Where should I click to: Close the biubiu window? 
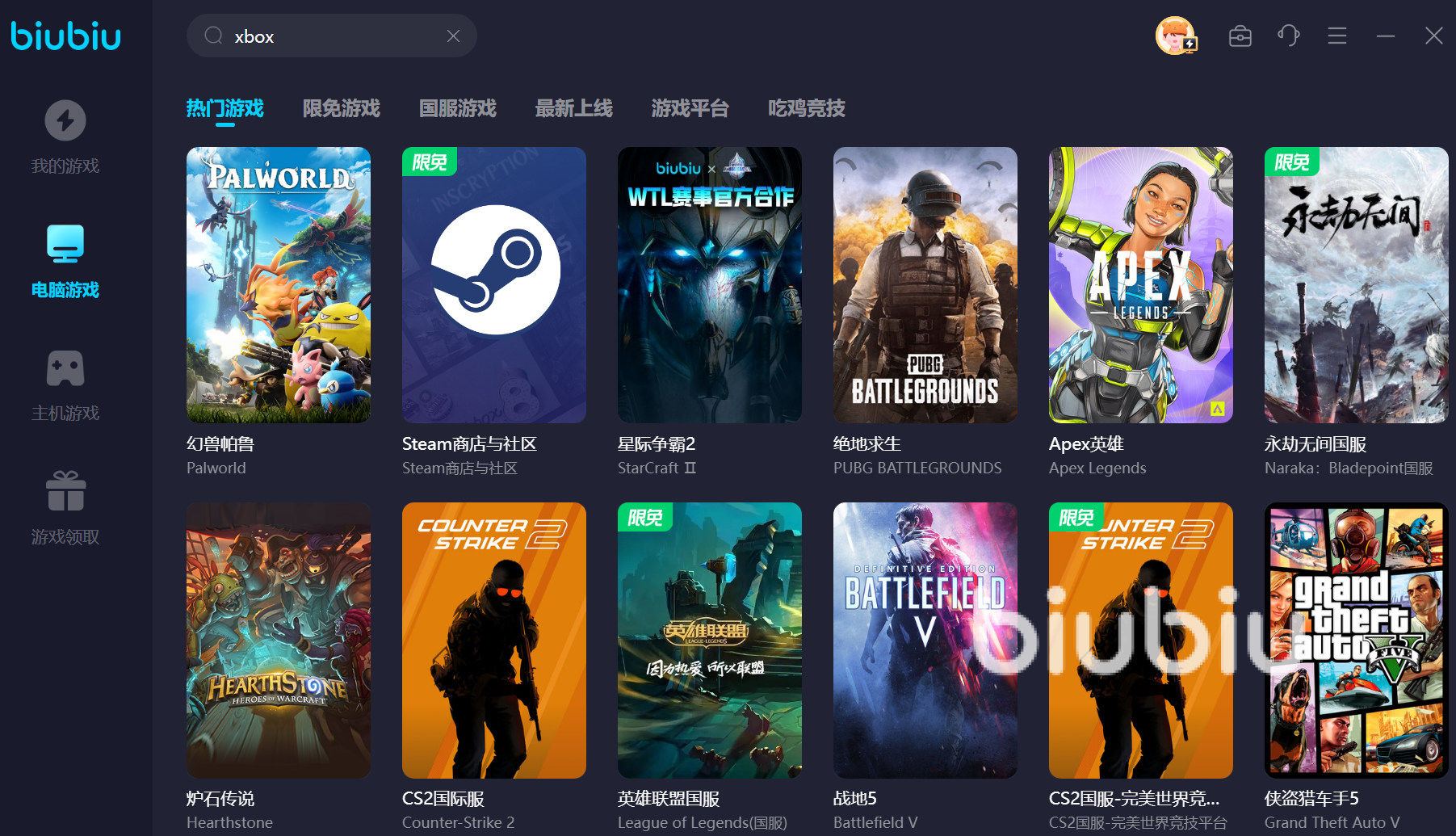tap(1434, 36)
